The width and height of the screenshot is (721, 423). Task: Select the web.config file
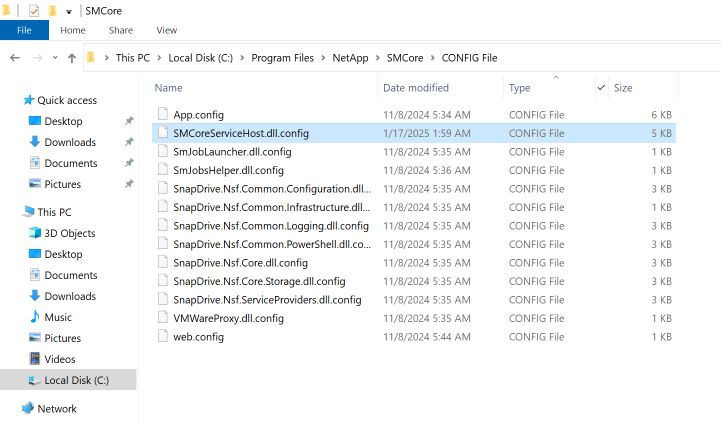[414, 337]
